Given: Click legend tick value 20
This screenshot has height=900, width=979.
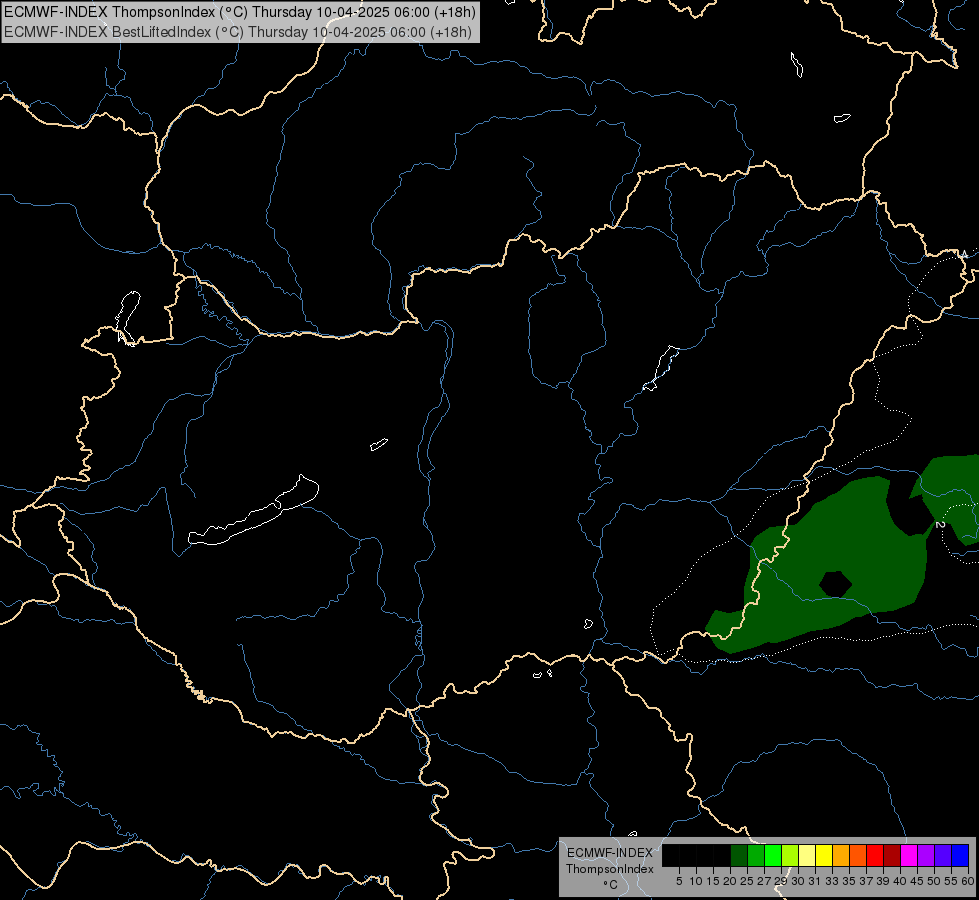Looking at the screenshot, I should 730,881.
